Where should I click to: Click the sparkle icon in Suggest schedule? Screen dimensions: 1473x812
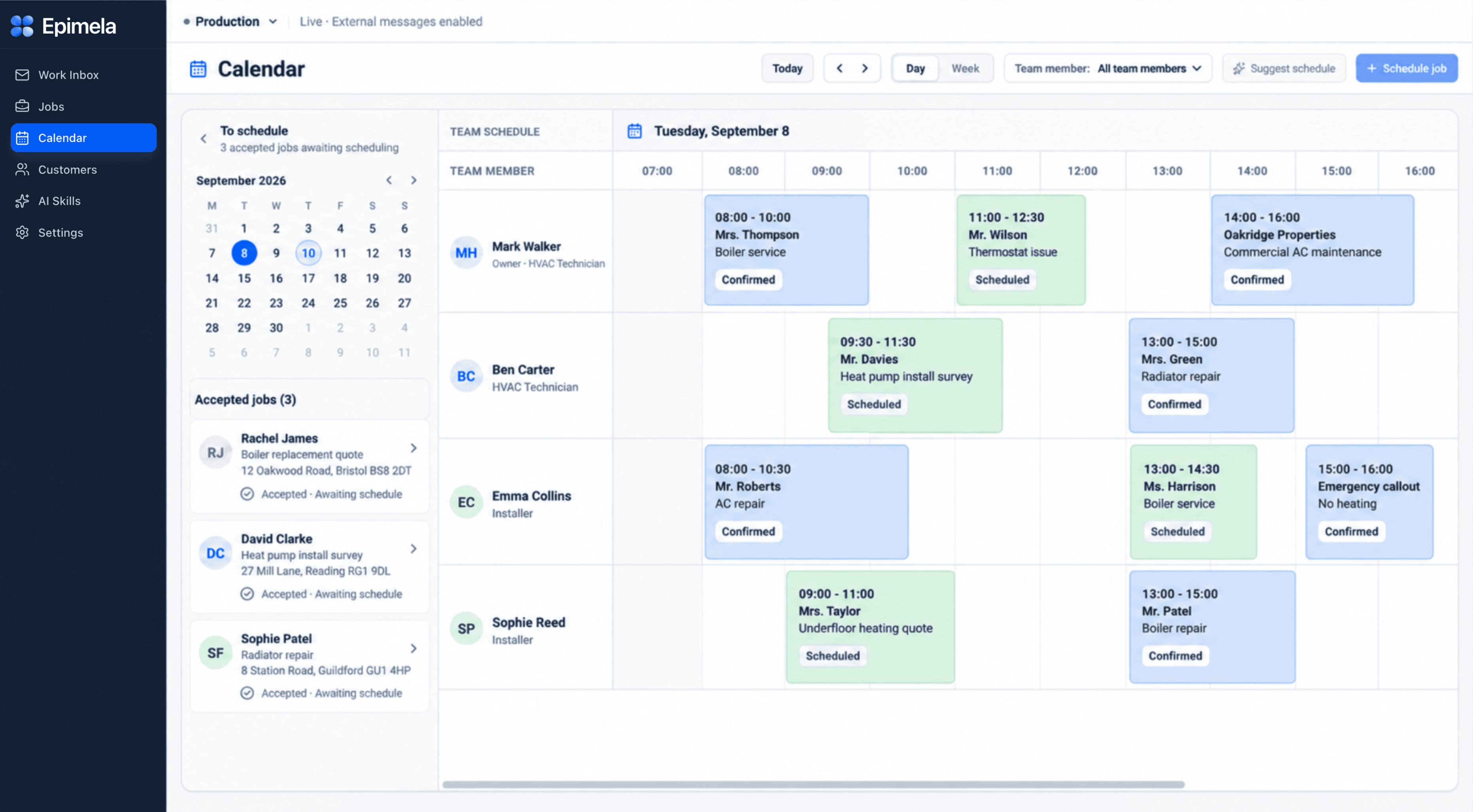[1238, 68]
